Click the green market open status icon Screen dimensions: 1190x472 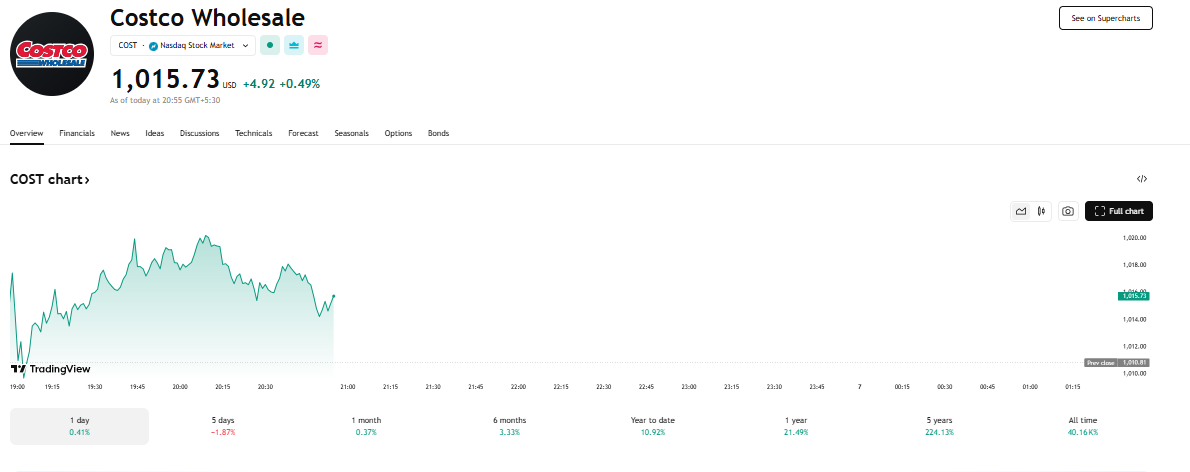[269, 46]
